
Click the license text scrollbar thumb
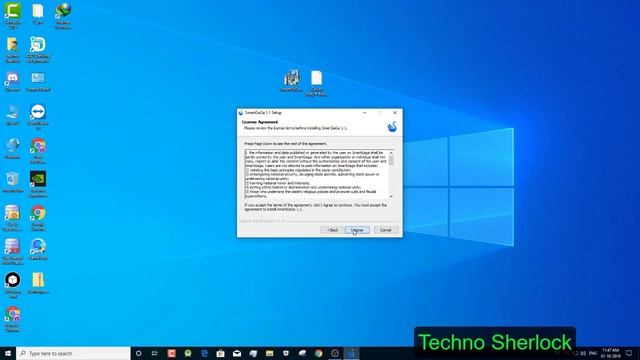tap(391, 160)
